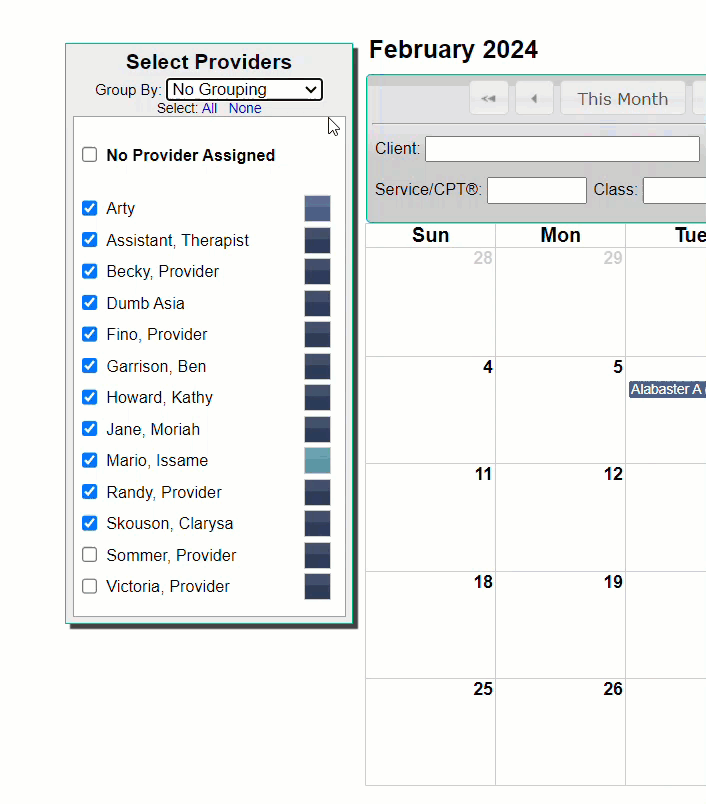Uncheck the Arty provider checkbox
Image resolution: width=706 pixels, height=804 pixels.
(90, 208)
